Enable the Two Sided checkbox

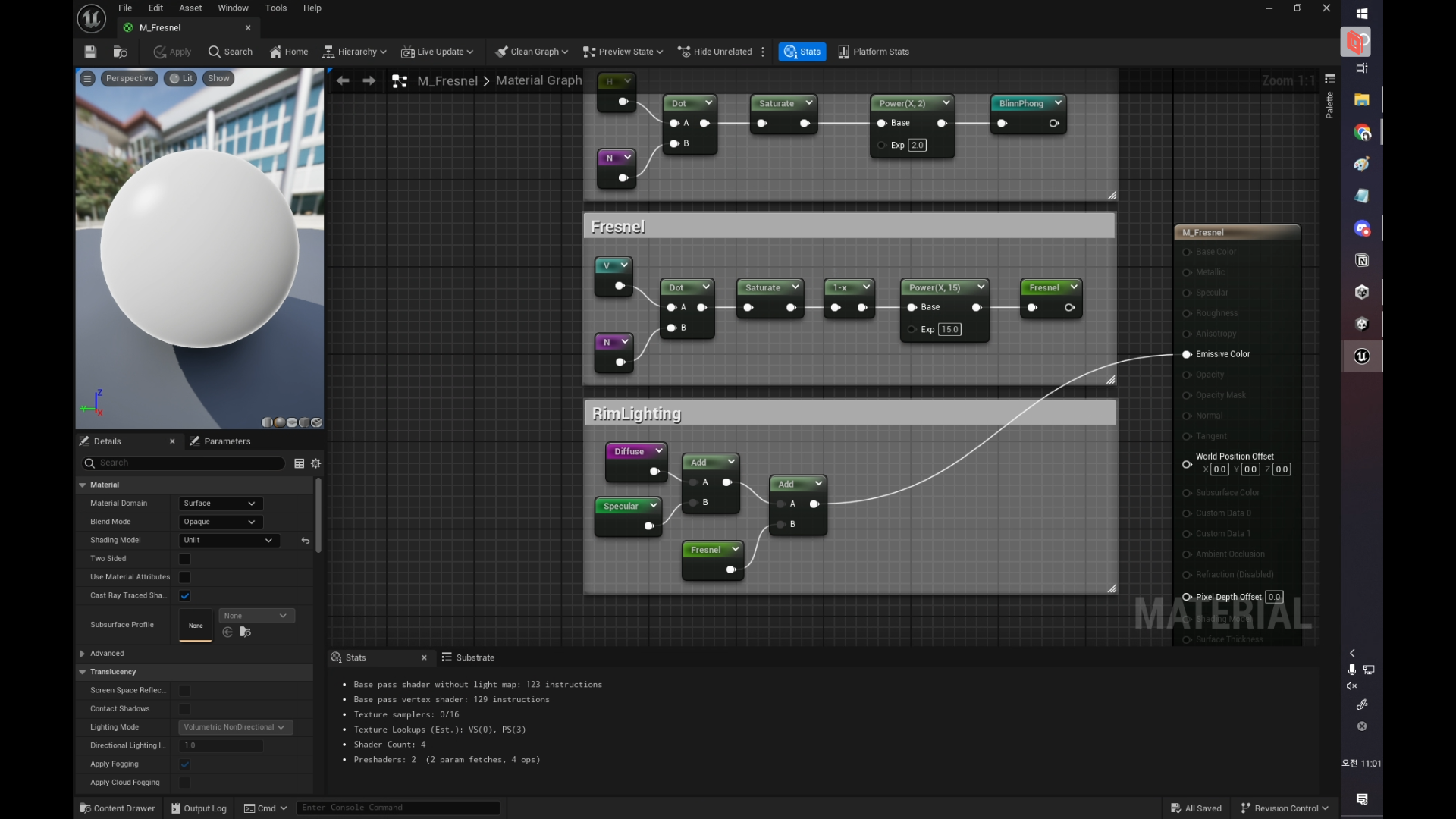point(185,559)
